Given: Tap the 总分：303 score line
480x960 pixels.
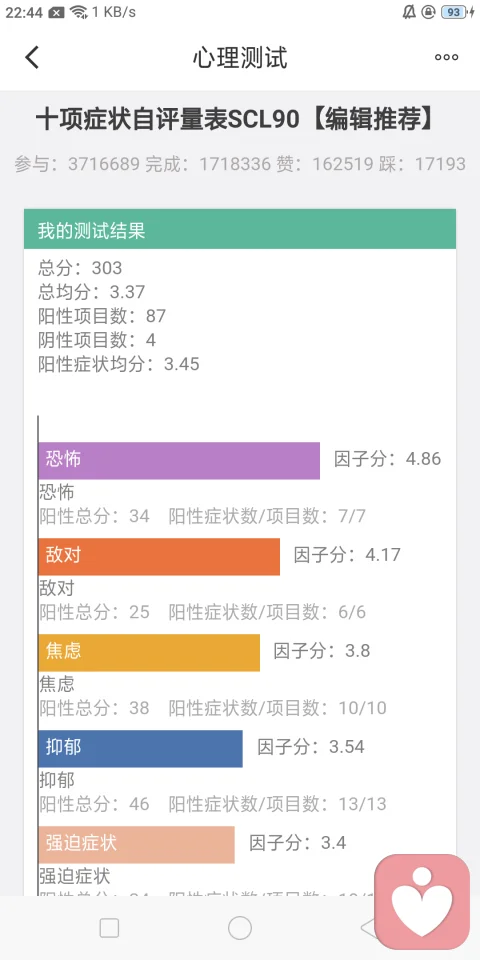Looking at the screenshot, I should pos(80,268).
